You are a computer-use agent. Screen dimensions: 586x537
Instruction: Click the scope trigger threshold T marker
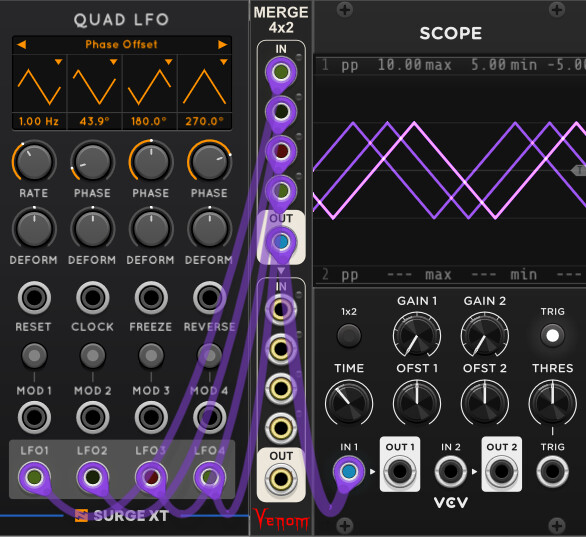coord(579,170)
